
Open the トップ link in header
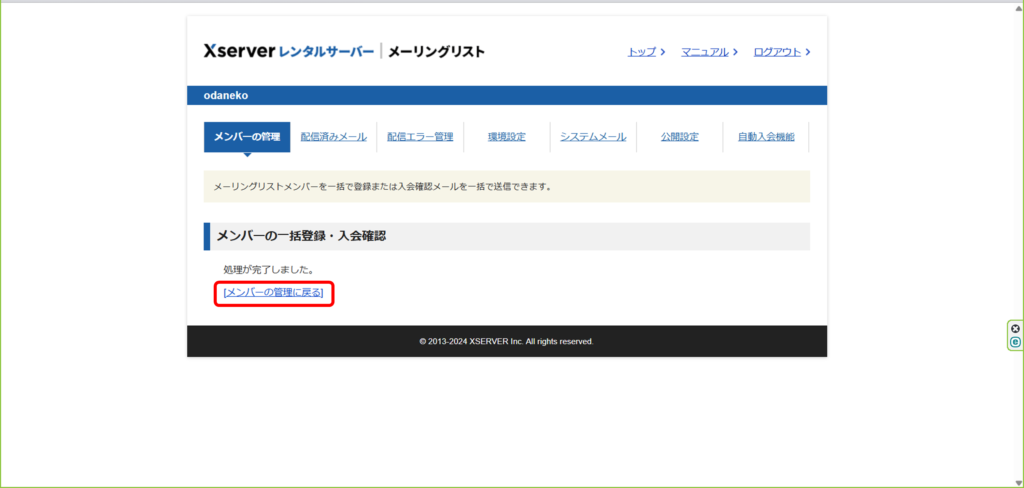click(x=641, y=52)
